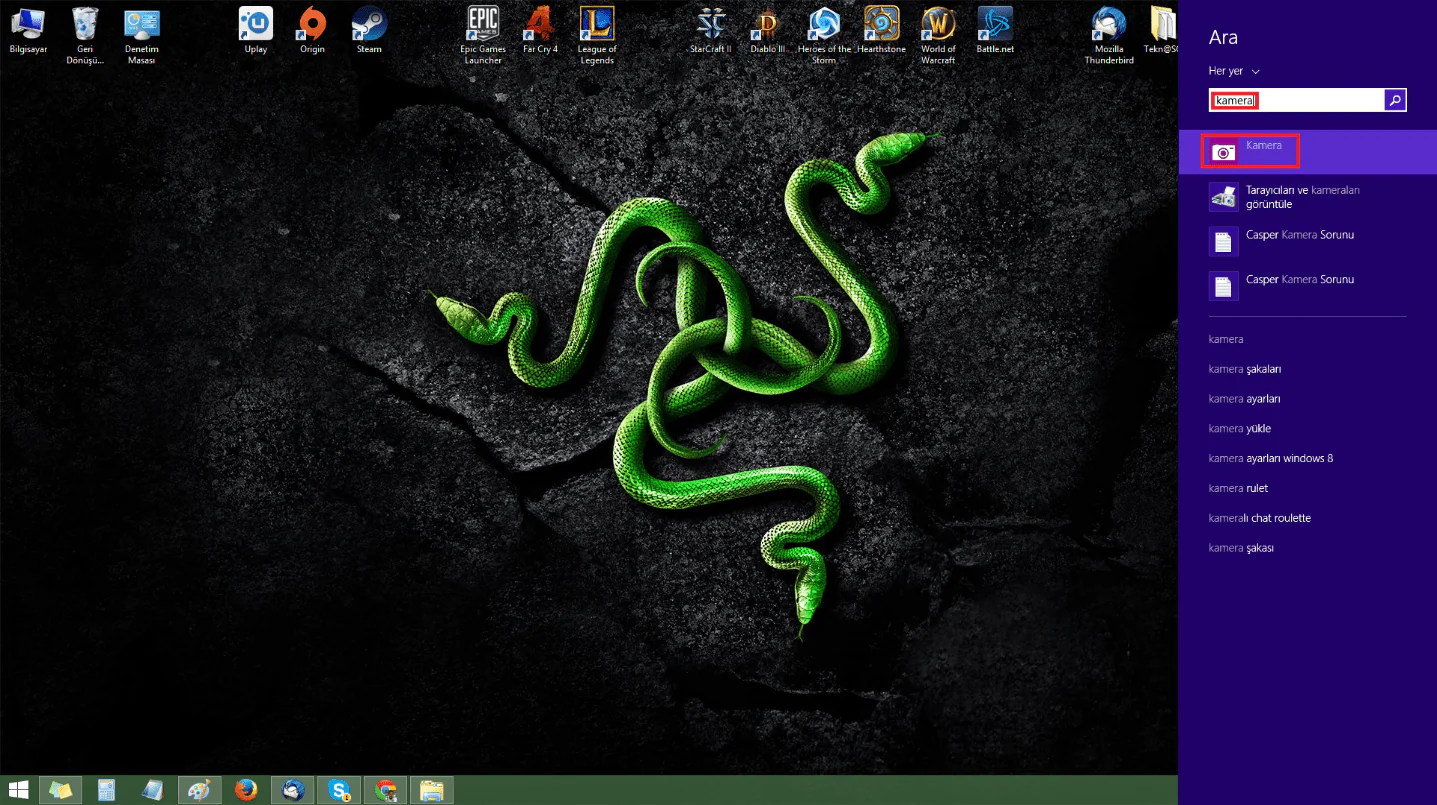Open the Paint app in the taskbar
Screen dimensions: 1437x805
click(199, 790)
